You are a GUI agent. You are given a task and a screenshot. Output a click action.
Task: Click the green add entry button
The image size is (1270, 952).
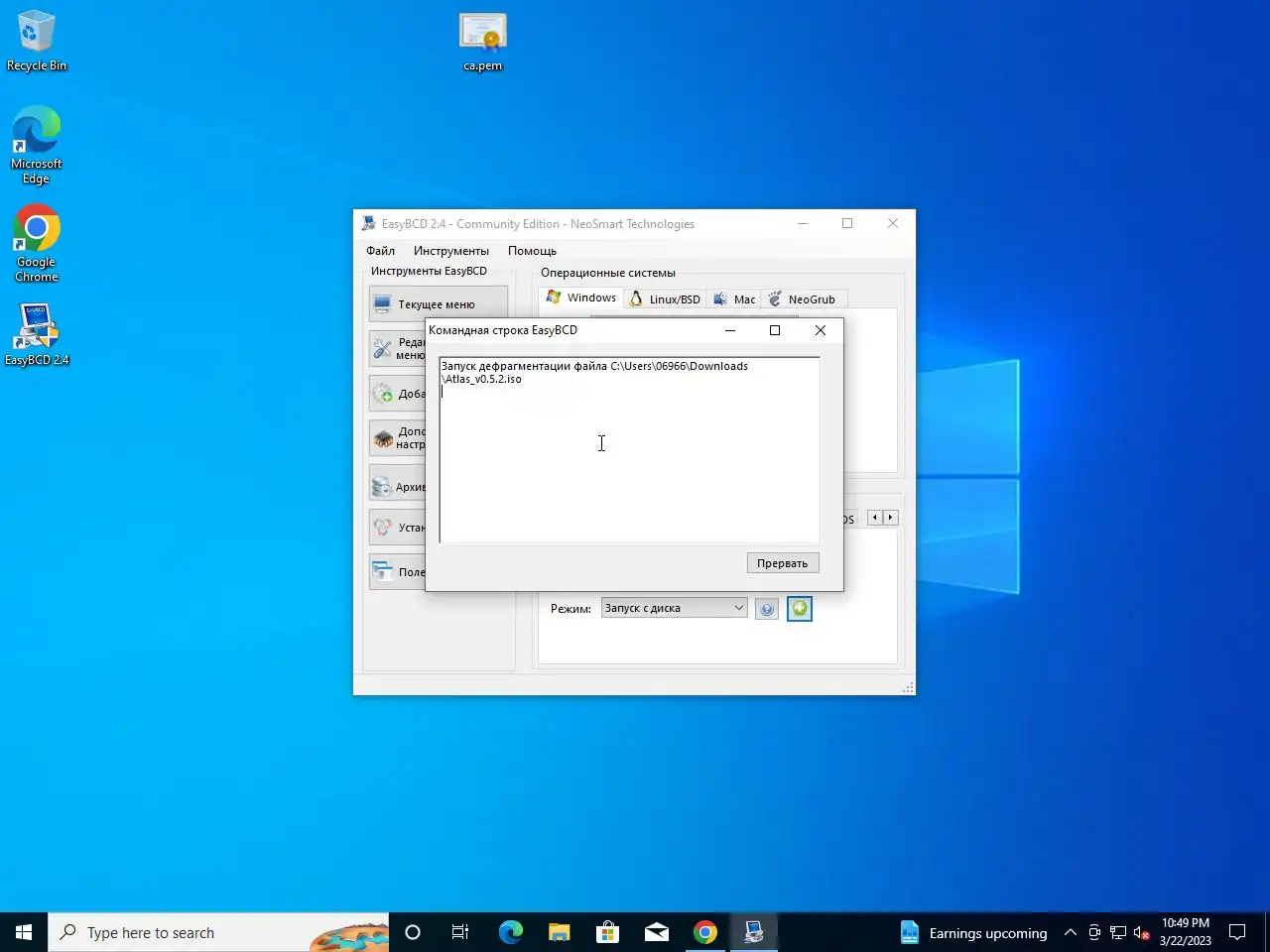click(800, 609)
